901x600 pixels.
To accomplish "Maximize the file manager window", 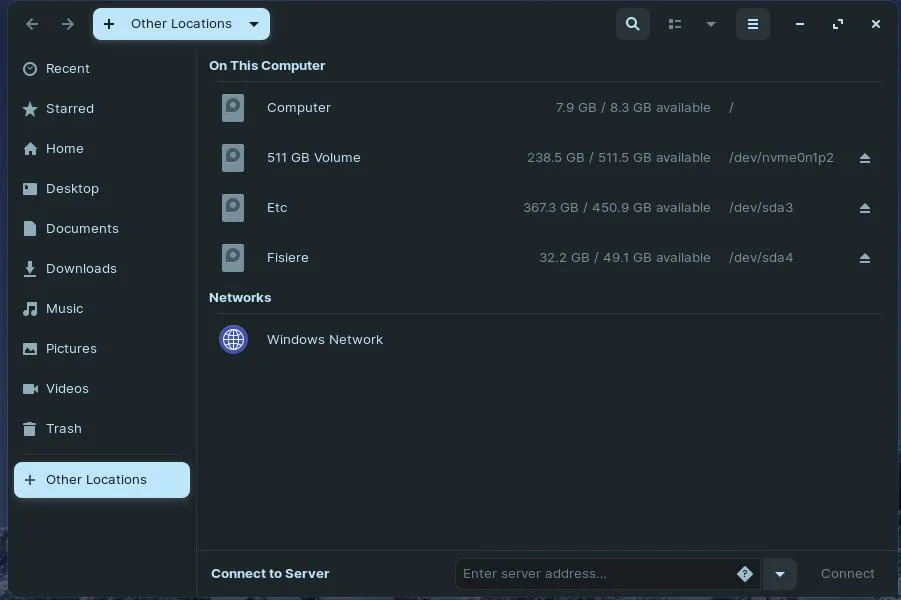I will (838, 24).
